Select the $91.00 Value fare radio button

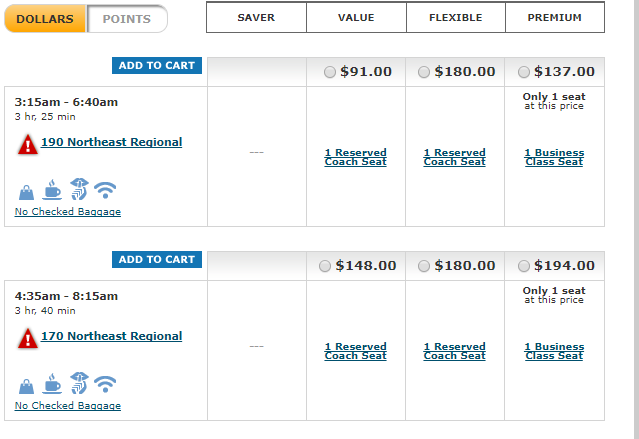329,72
